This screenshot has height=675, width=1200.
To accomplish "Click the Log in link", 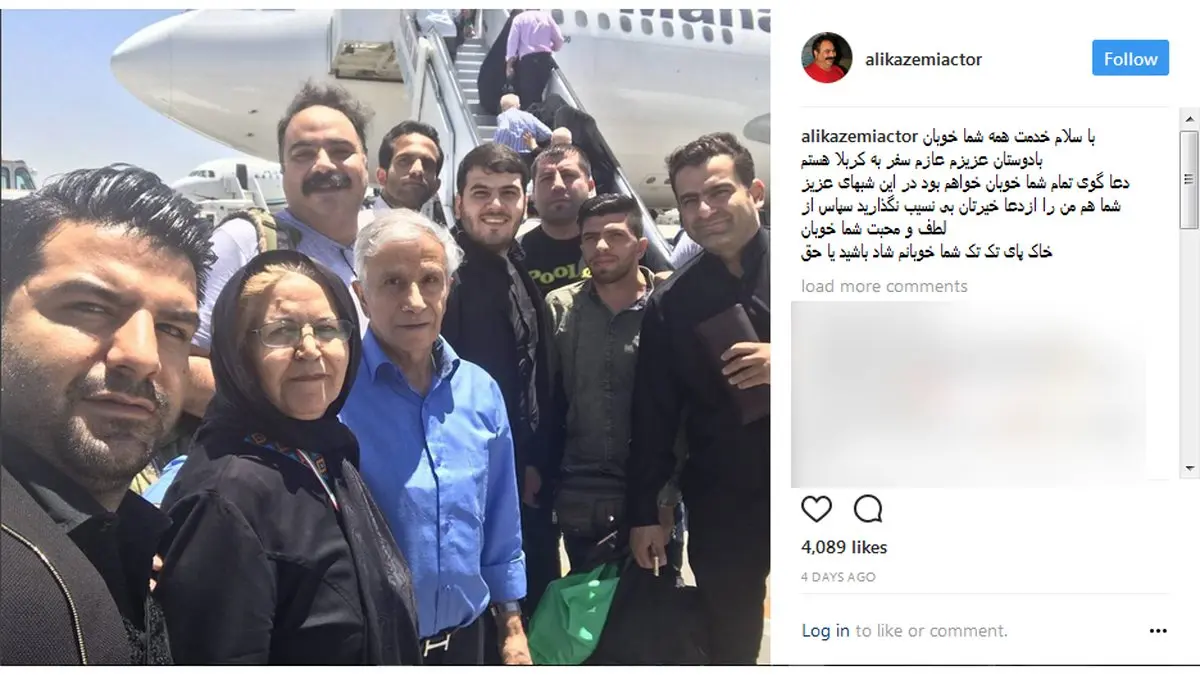I will pos(825,631).
